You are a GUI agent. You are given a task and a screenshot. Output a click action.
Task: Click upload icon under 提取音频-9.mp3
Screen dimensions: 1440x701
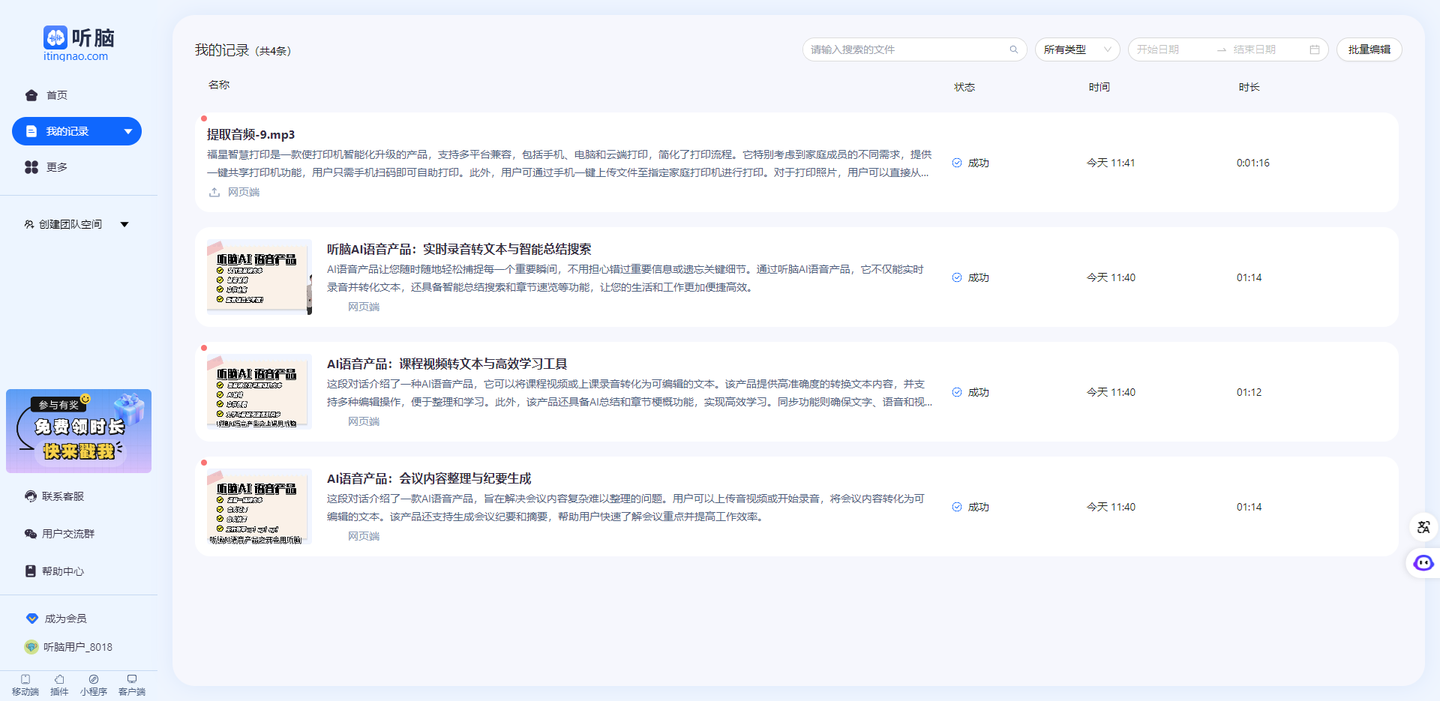pos(213,192)
